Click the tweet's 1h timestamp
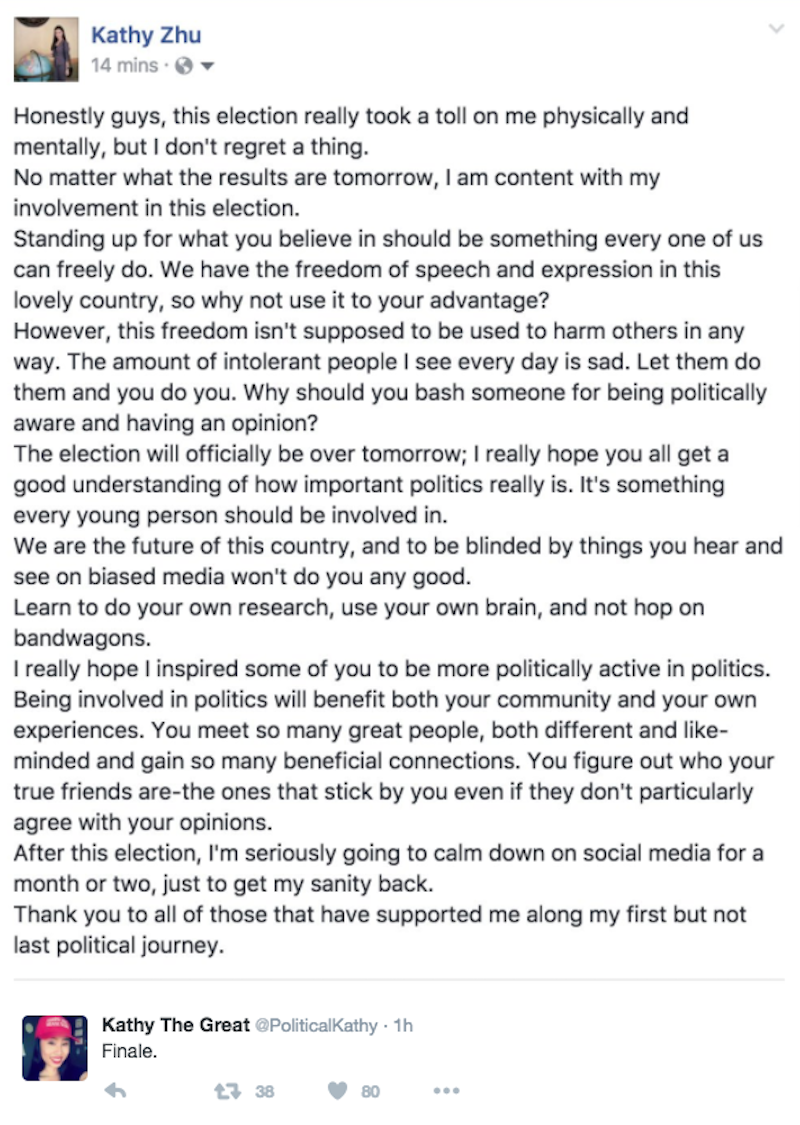Viewport: 800px width, 1125px height. [x=403, y=1025]
